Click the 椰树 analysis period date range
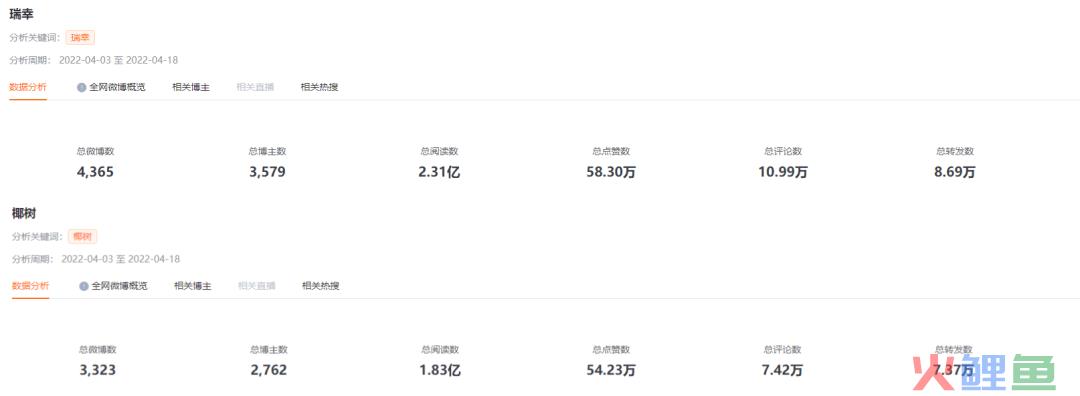The height and width of the screenshot is (396, 1080). pyautogui.click(x=121, y=259)
